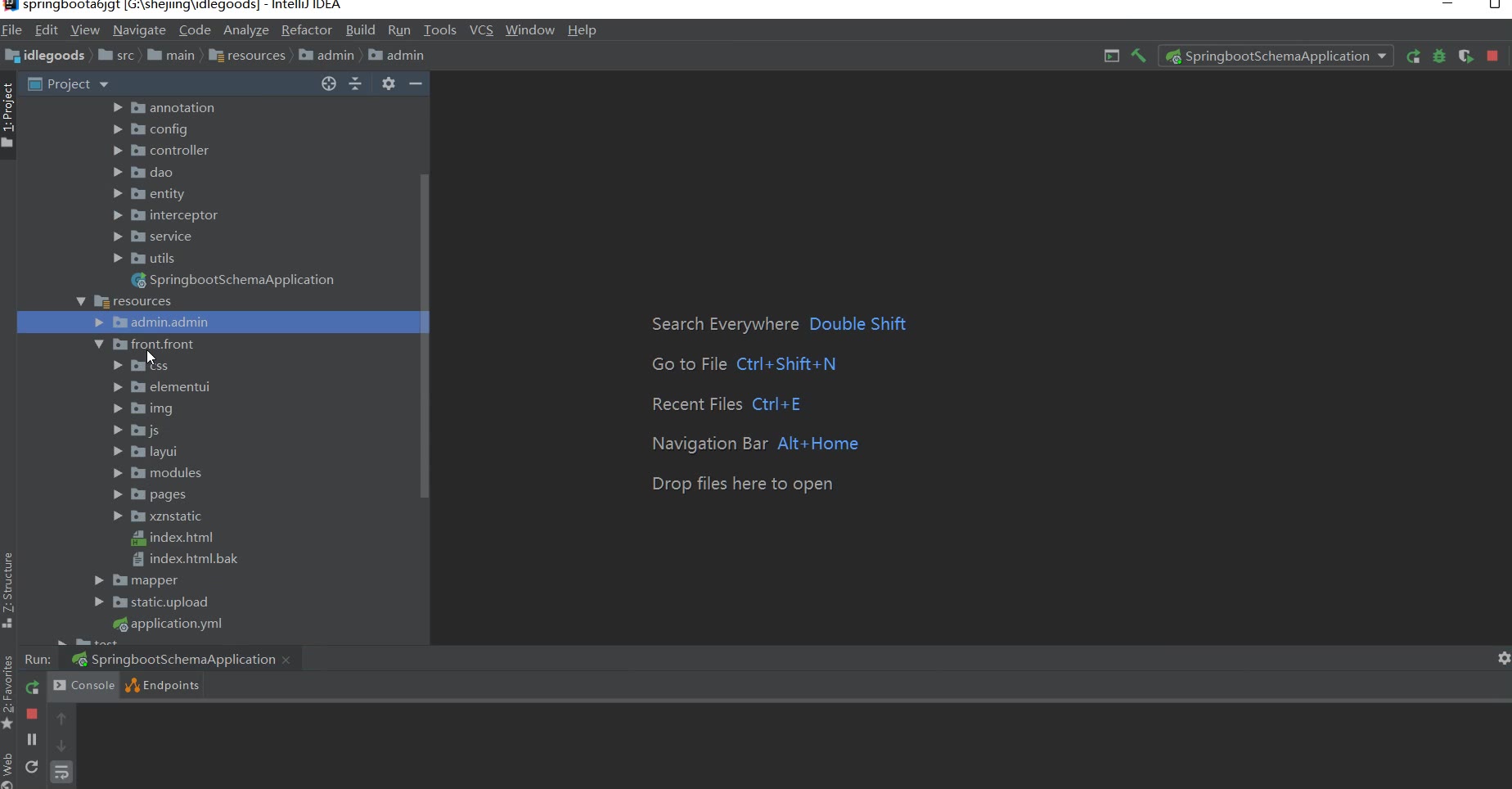Pause output in the Run panel
The width and height of the screenshot is (1512, 789).
coord(32,739)
